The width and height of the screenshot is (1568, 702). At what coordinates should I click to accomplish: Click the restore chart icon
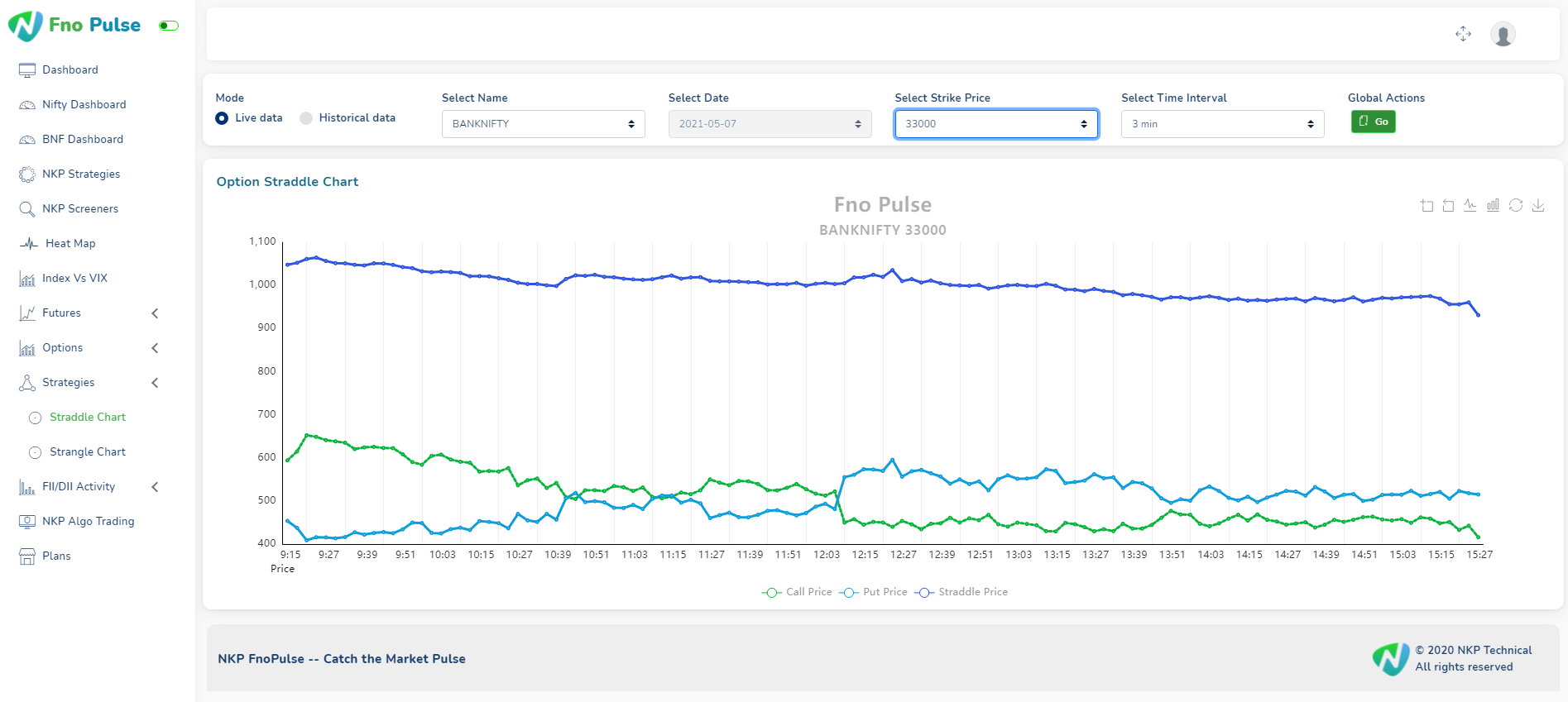[1516, 205]
